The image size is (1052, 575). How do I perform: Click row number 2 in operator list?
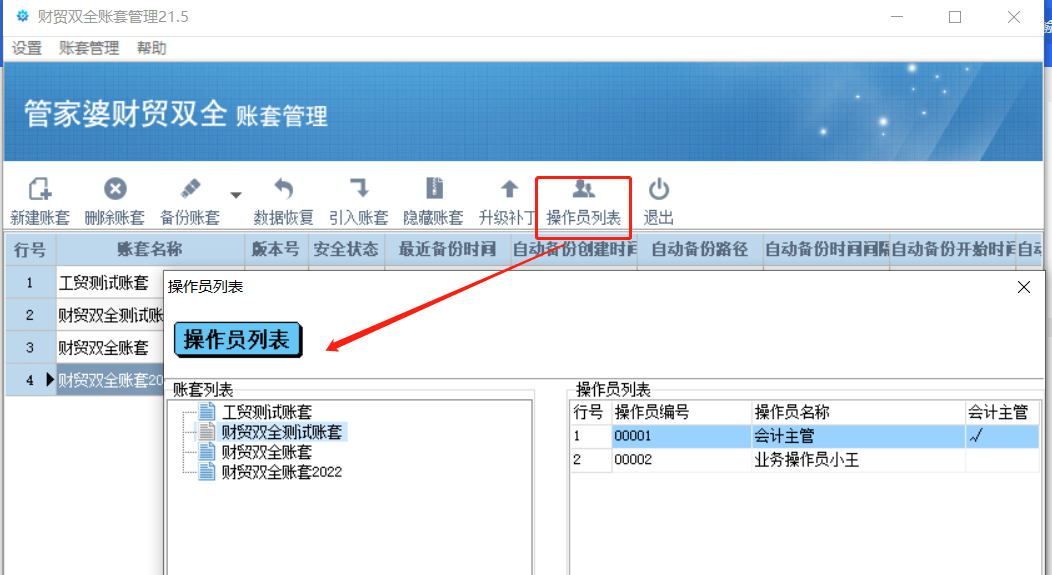pos(590,460)
